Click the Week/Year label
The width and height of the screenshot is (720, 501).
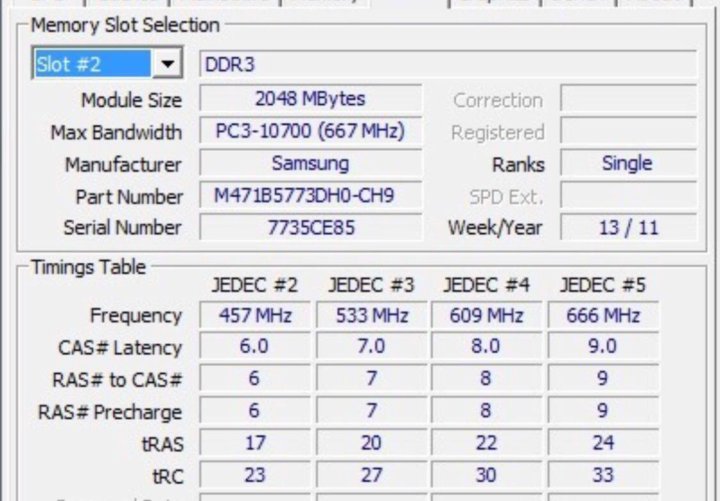tap(495, 228)
